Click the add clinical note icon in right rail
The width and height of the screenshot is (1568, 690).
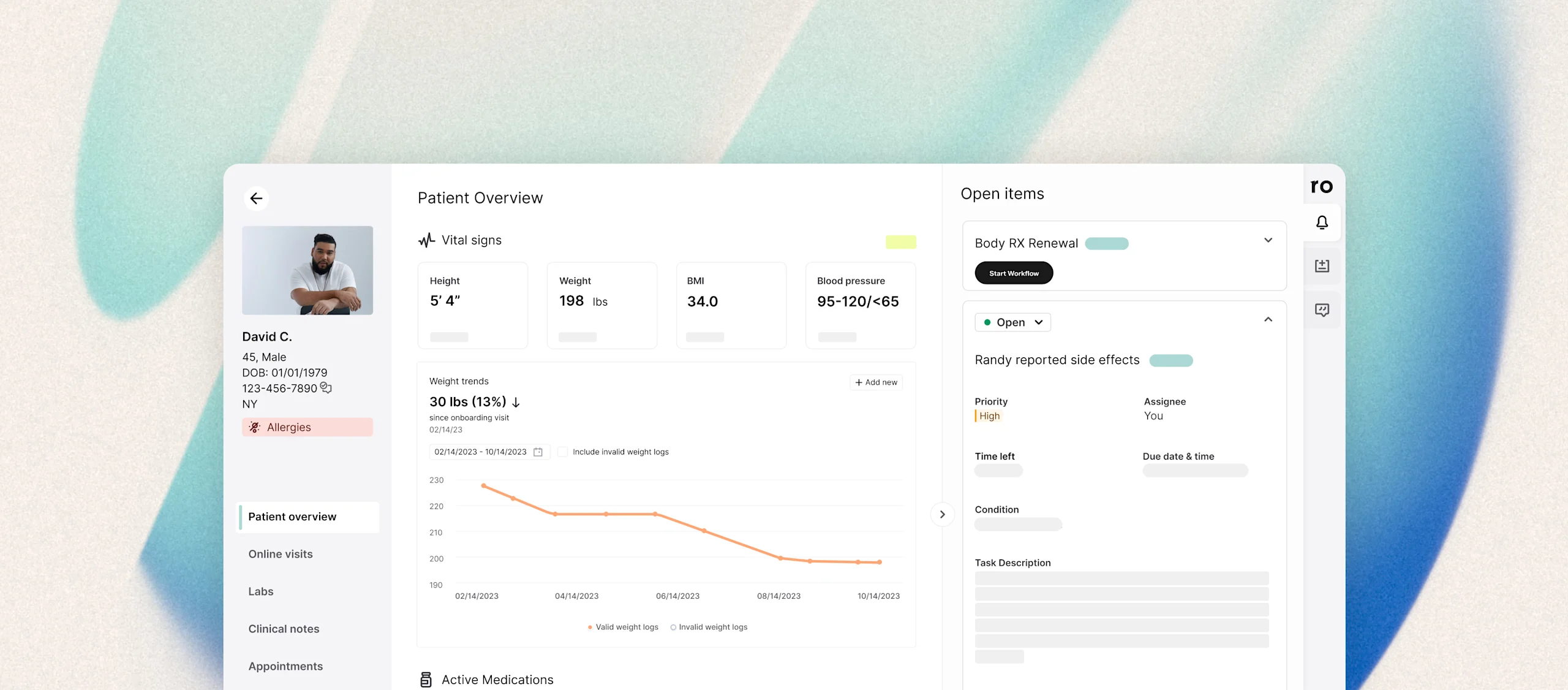tap(1322, 266)
